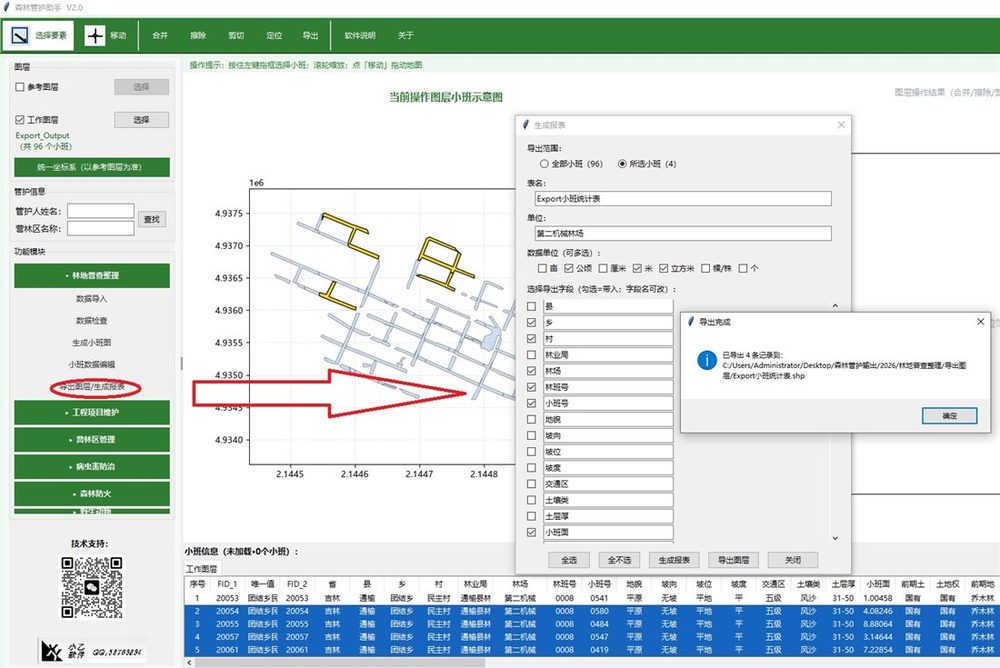This screenshot has height=668, width=1000.
Task: Select the 全部小班 (96) radio option
Action: pyautogui.click(x=544, y=164)
